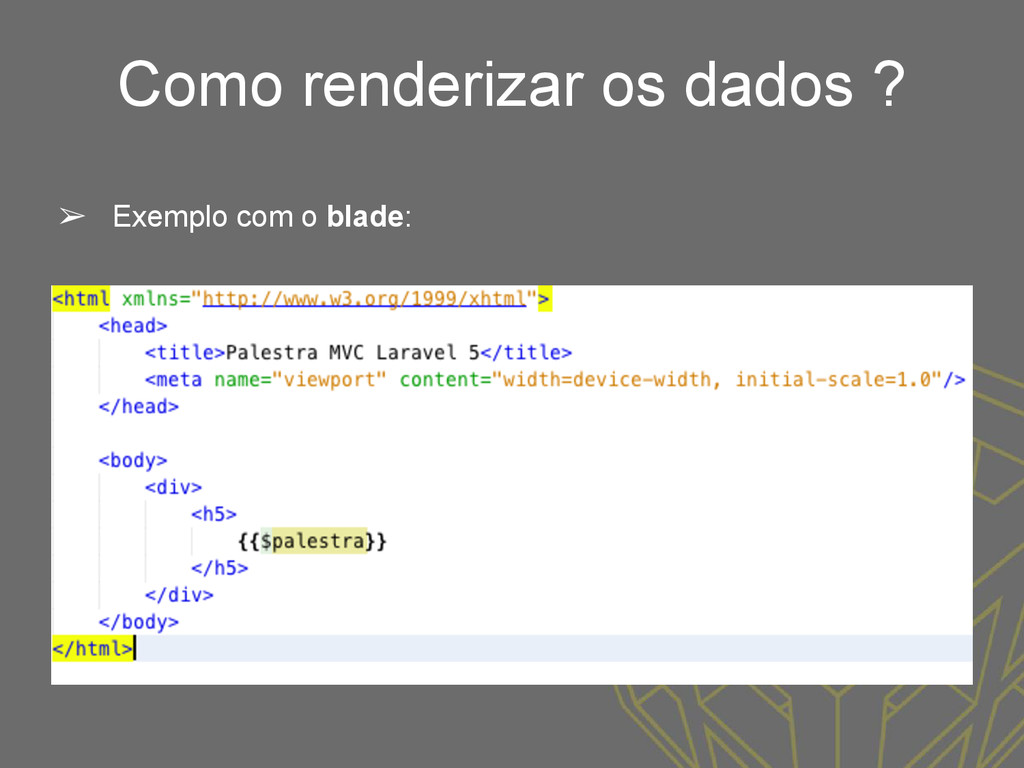Click the opening <body> tag
The width and height of the screenshot is (1024, 768).
tap(133, 460)
